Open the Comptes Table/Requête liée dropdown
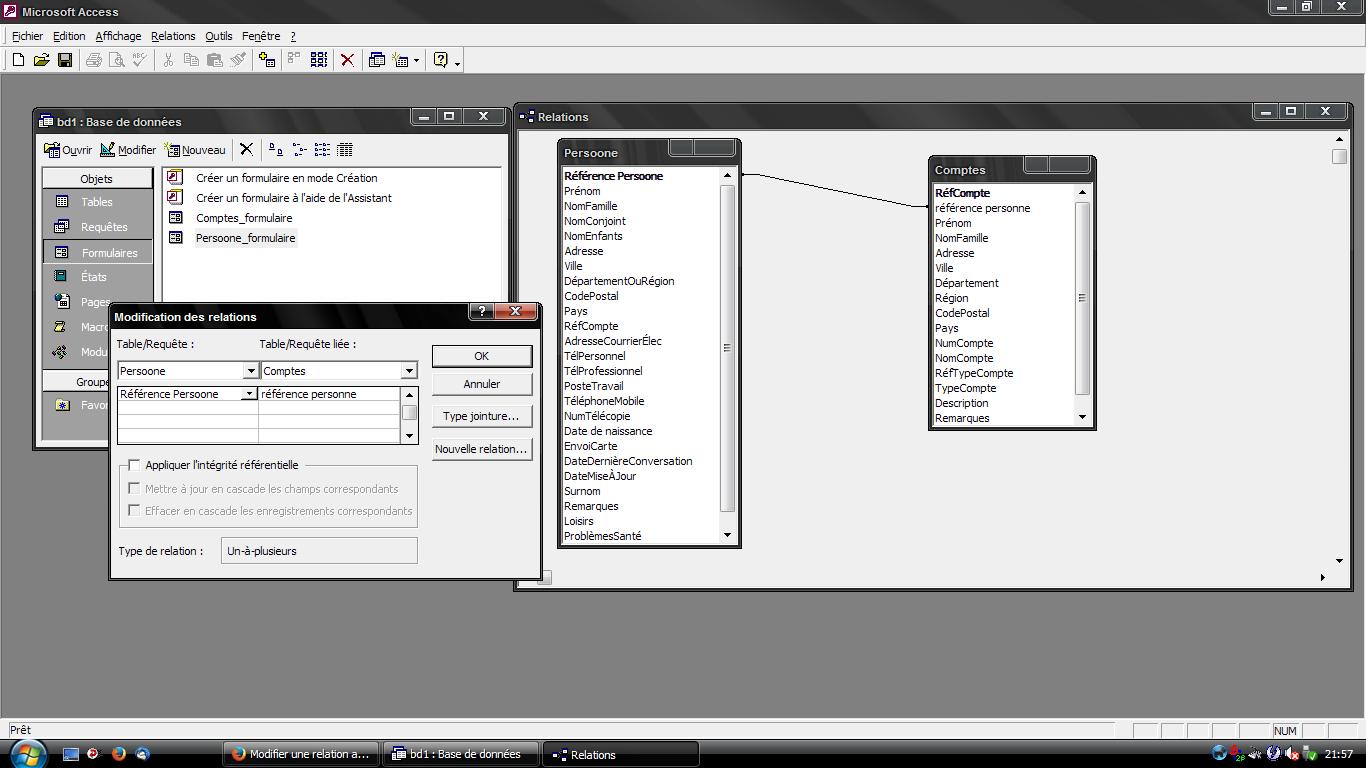Screen dimensions: 1366x768 pos(408,371)
